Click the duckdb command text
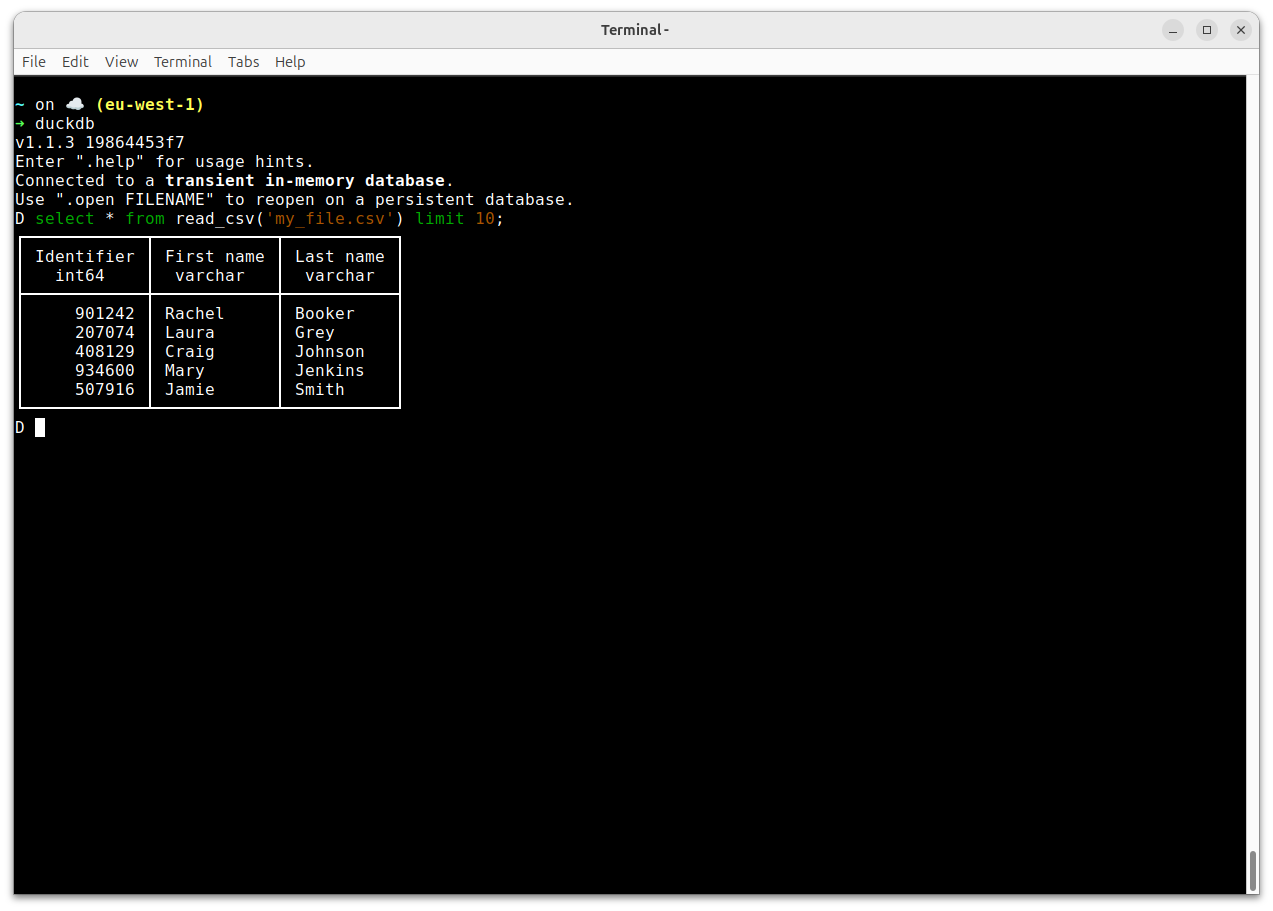Viewport: 1273px width, 911px height. click(65, 123)
